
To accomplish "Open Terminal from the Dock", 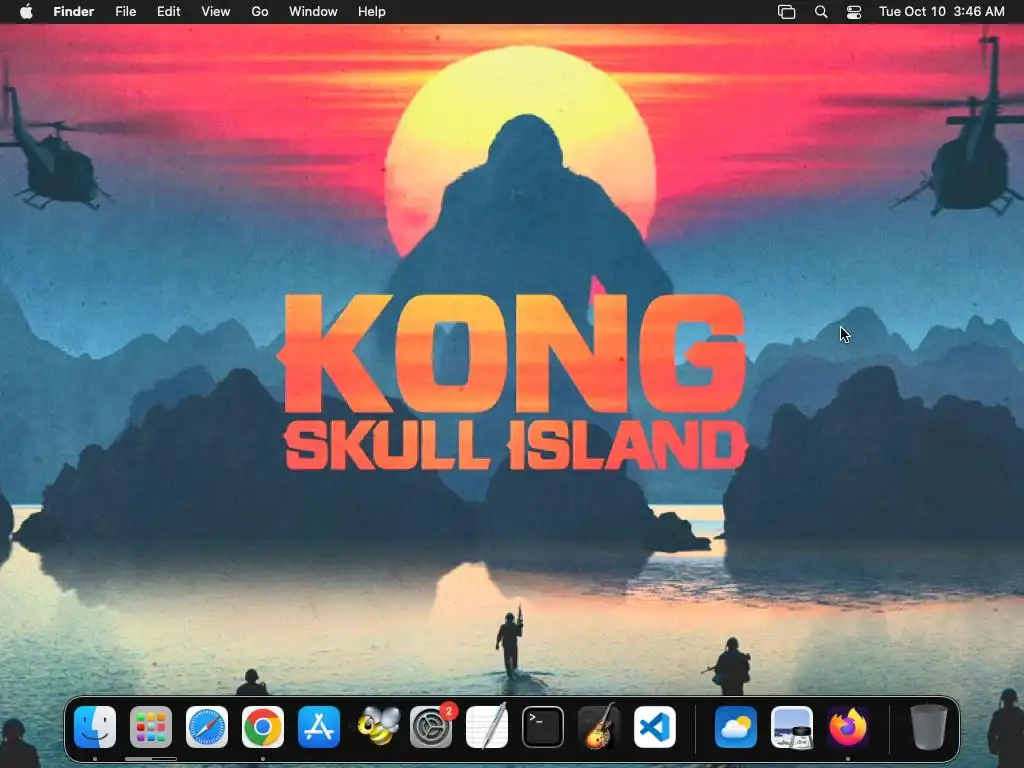I will 543,727.
